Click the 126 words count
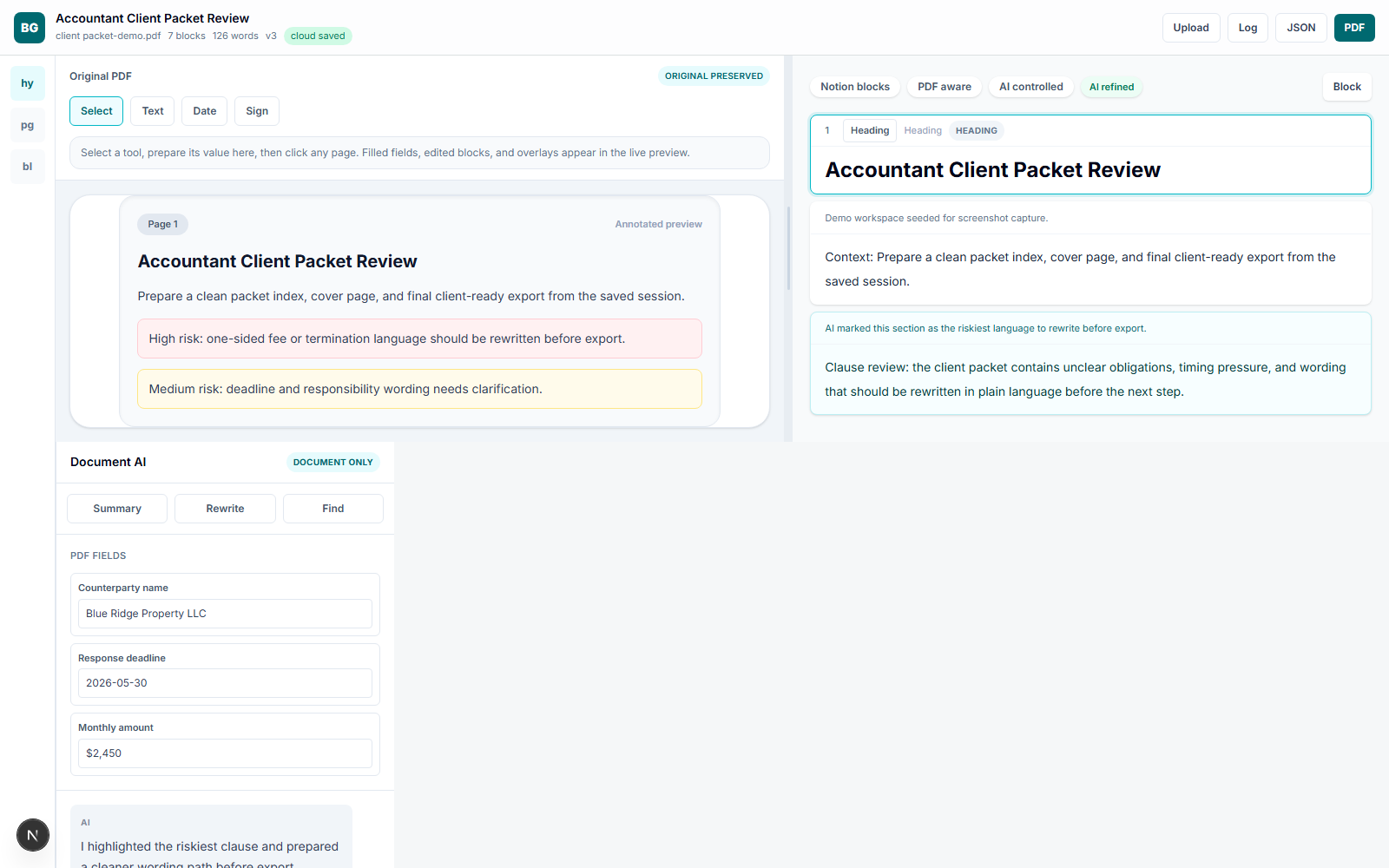The height and width of the screenshot is (868, 1389). (235, 36)
